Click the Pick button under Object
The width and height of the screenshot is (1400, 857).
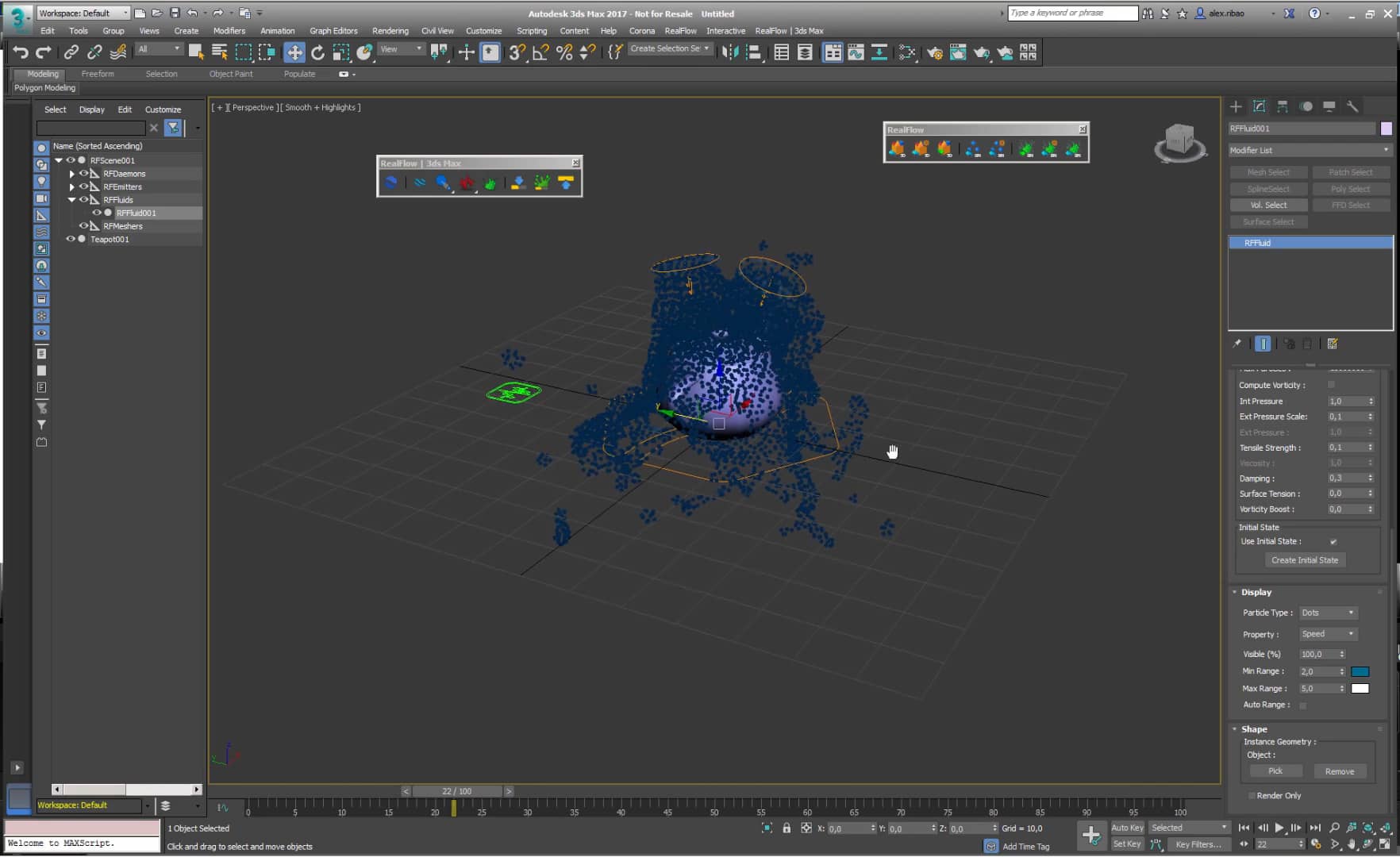tap(1275, 771)
